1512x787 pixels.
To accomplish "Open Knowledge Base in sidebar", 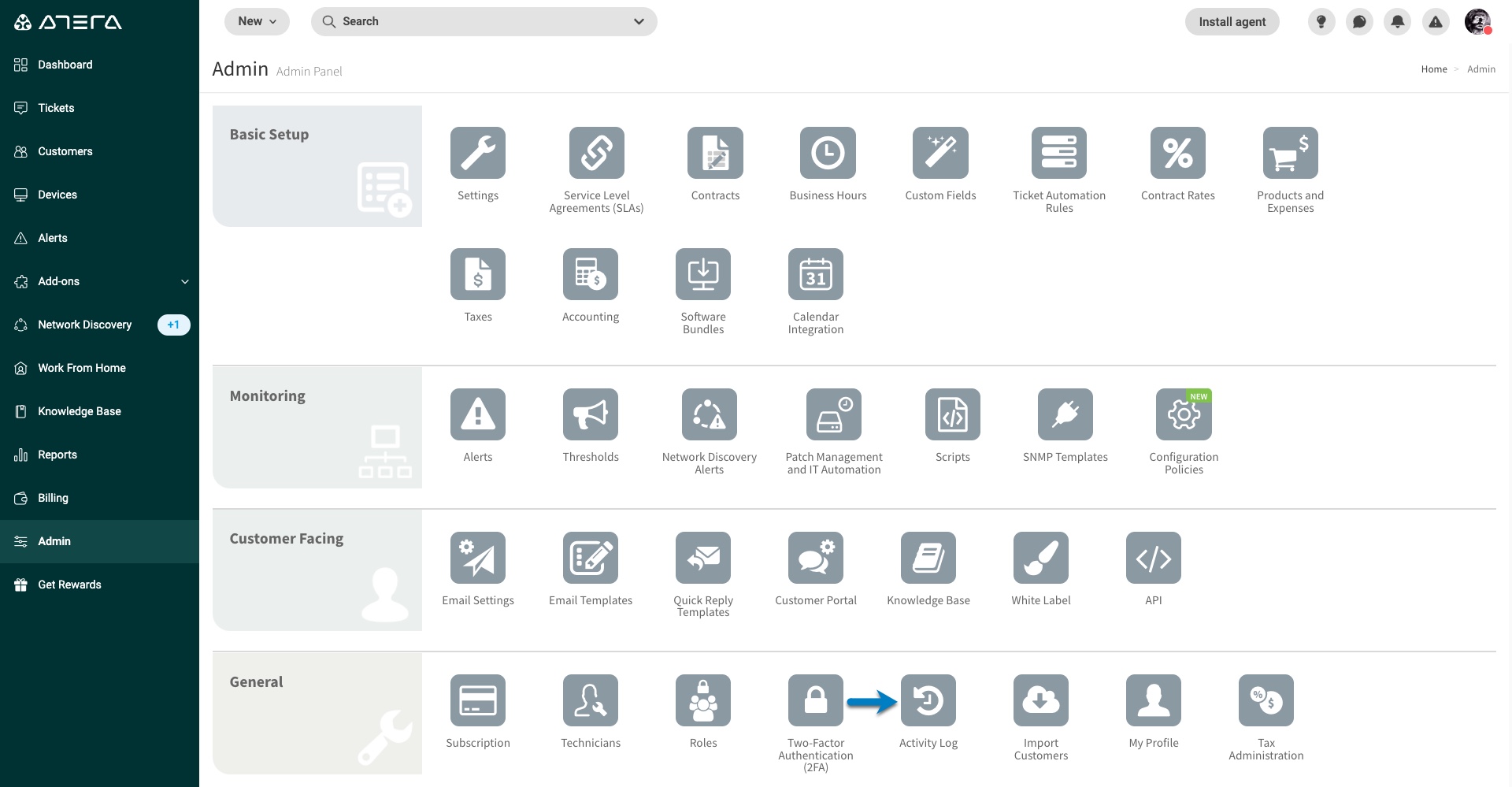I will (x=99, y=411).
